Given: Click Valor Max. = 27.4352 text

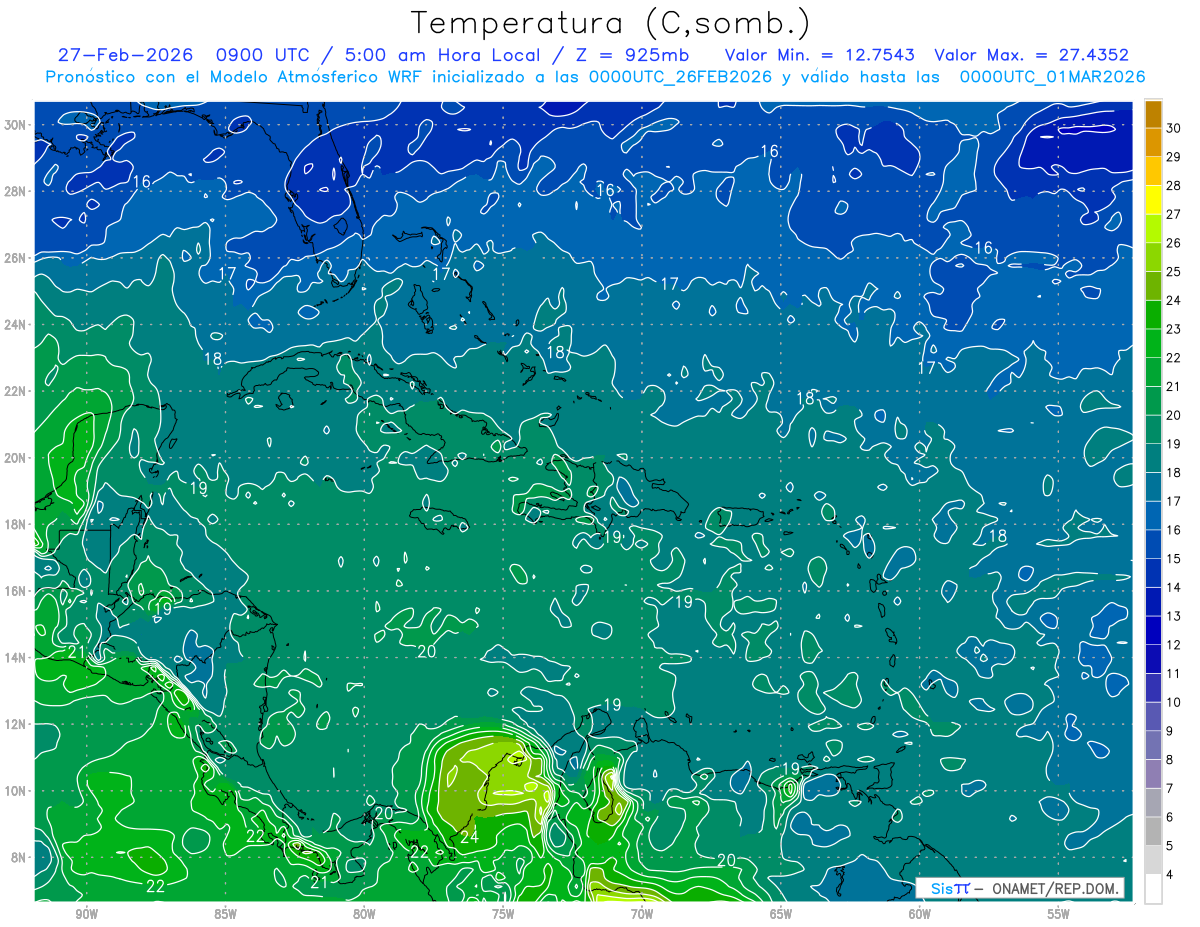Looking at the screenshot, I should 1032,55.
